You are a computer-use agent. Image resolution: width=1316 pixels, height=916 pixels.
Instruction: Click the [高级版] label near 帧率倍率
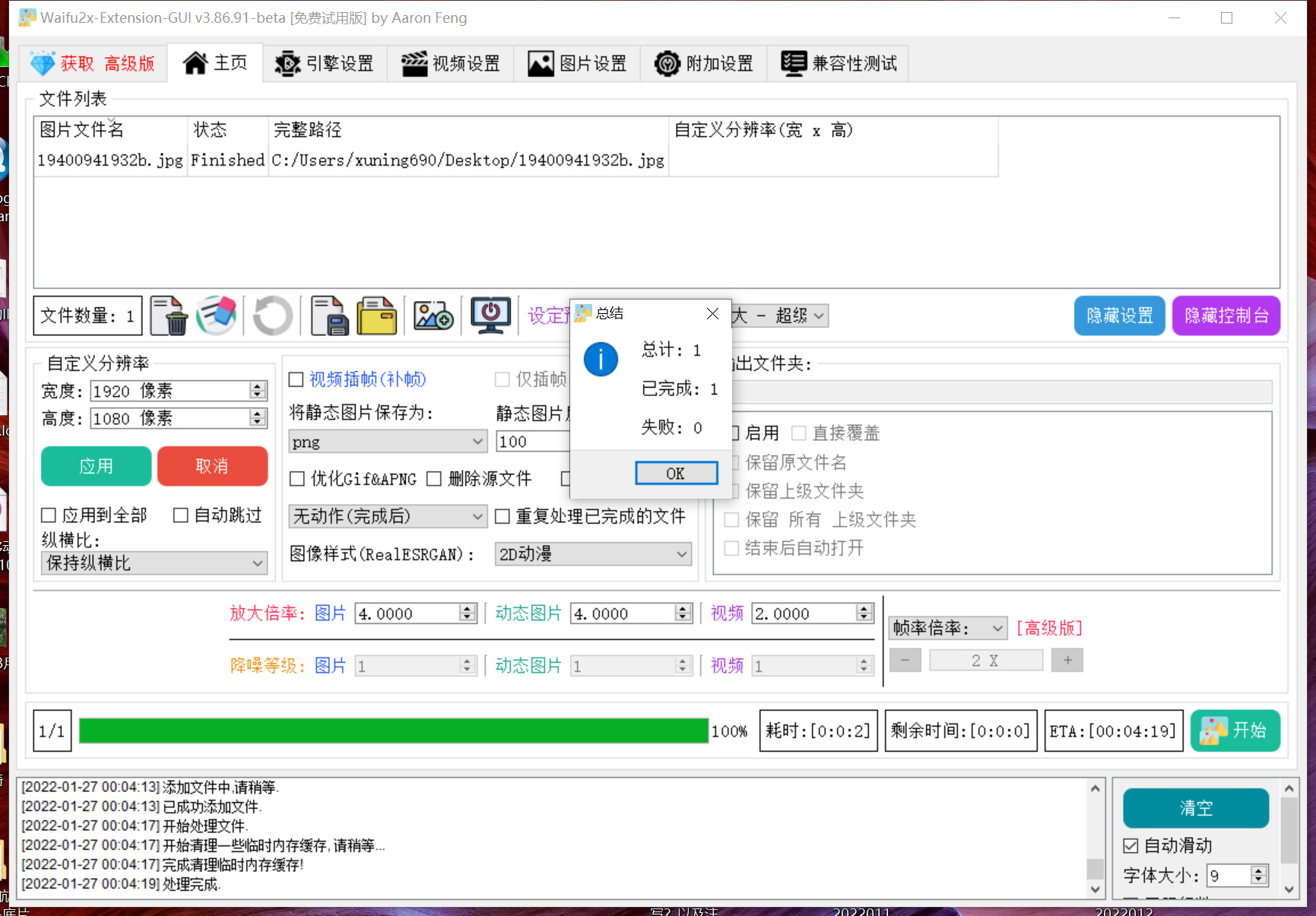point(1049,628)
